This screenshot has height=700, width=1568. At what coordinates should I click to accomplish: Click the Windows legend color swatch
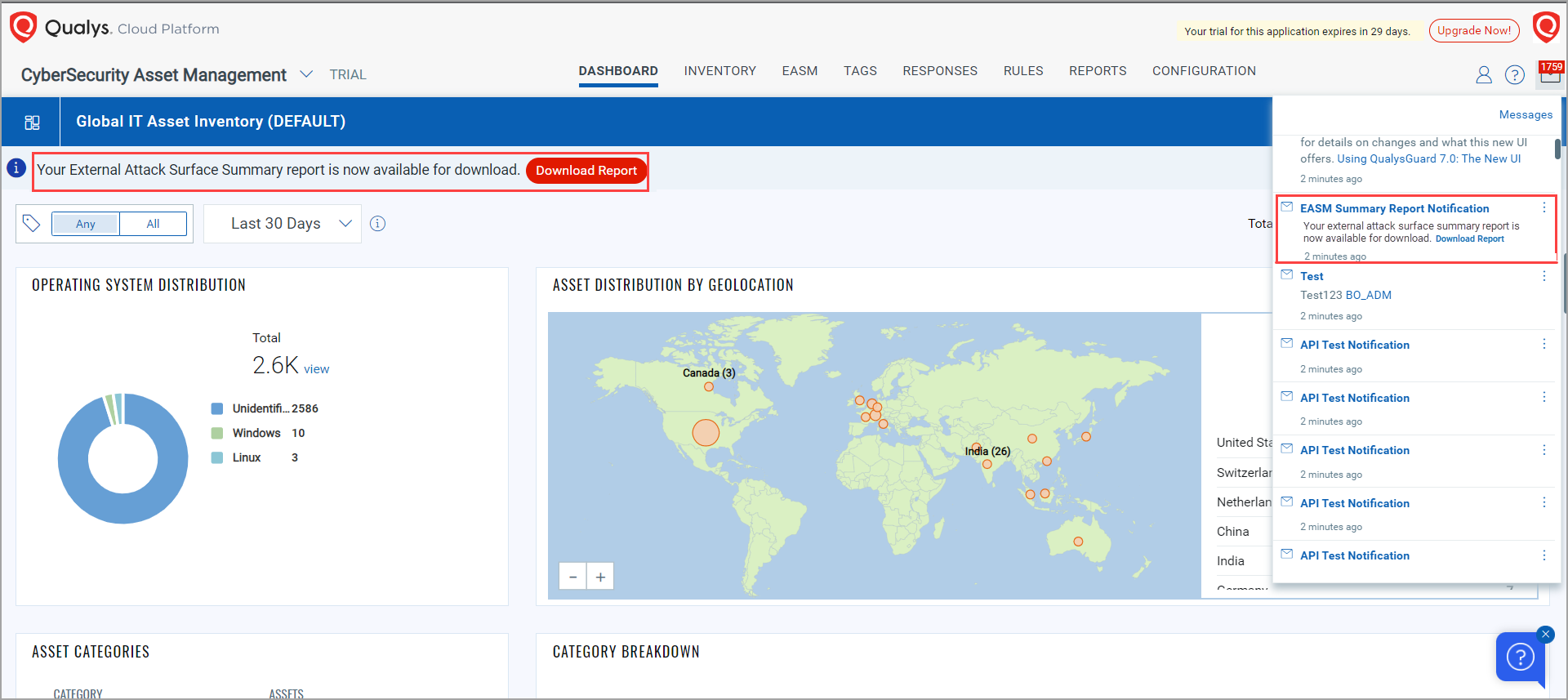(x=217, y=433)
